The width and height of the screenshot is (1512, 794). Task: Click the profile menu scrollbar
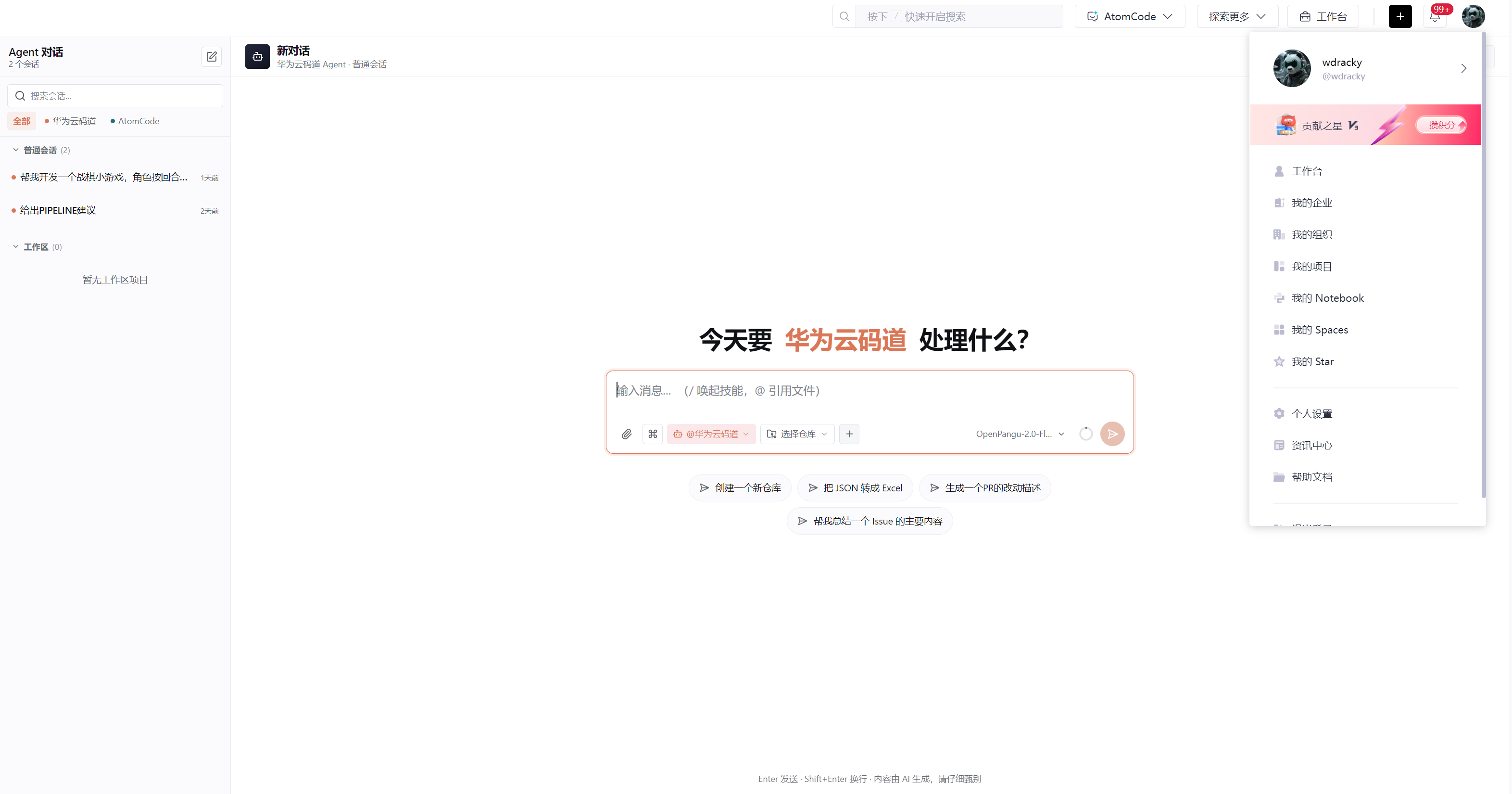tap(1483, 264)
